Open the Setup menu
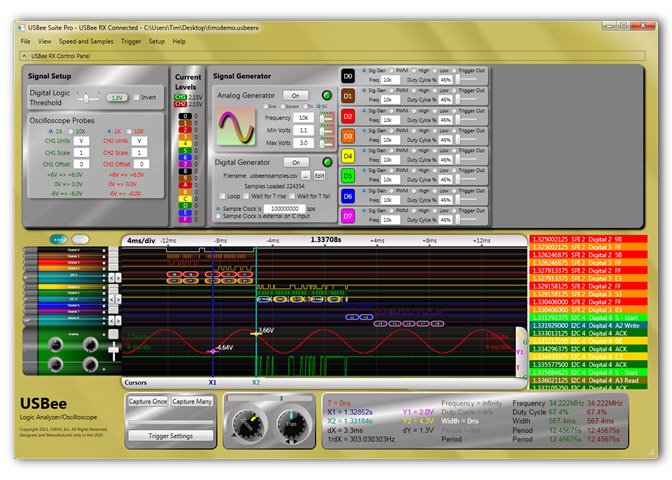This screenshot has width=672, height=480. pos(156,41)
